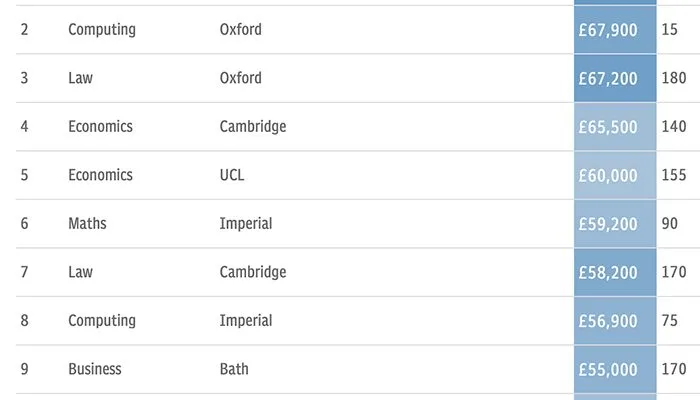Click Cambridge in the Economics row

pos(253,127)
